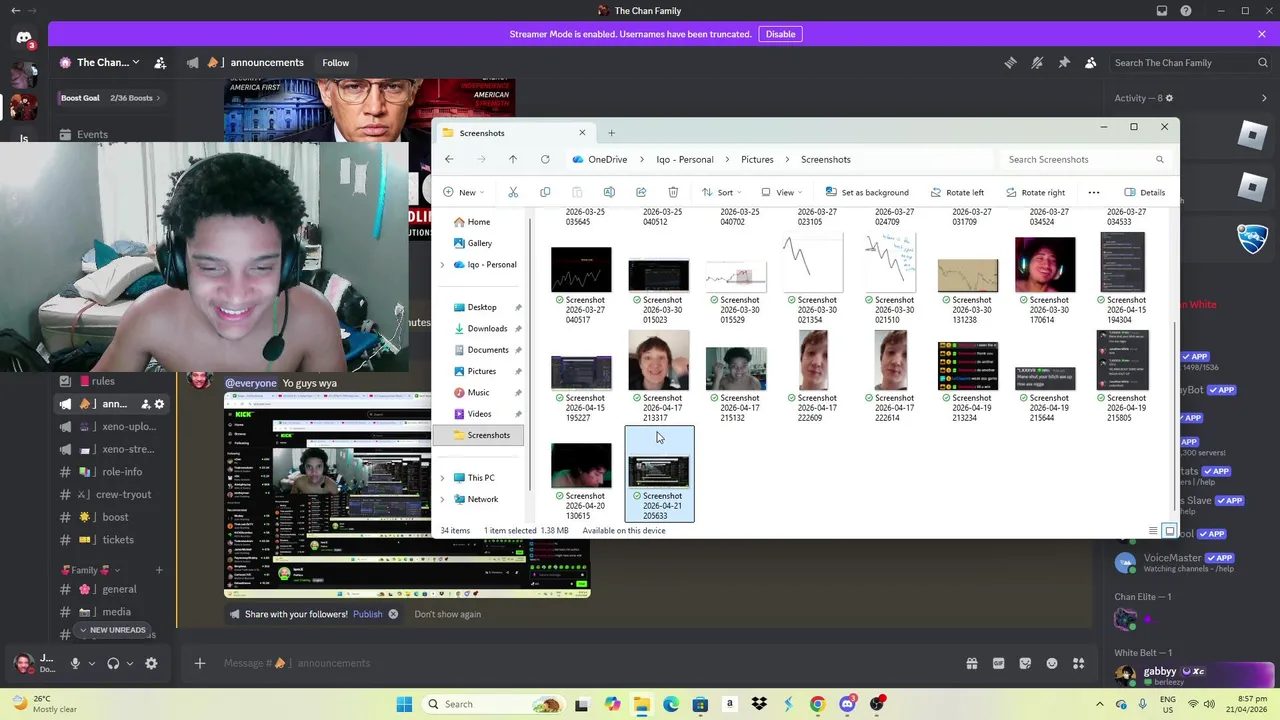The width and height of the screenshot is (1280, 720).
Task: Expand Iqo - Personal in navigation pane
Action: [443, 265]
